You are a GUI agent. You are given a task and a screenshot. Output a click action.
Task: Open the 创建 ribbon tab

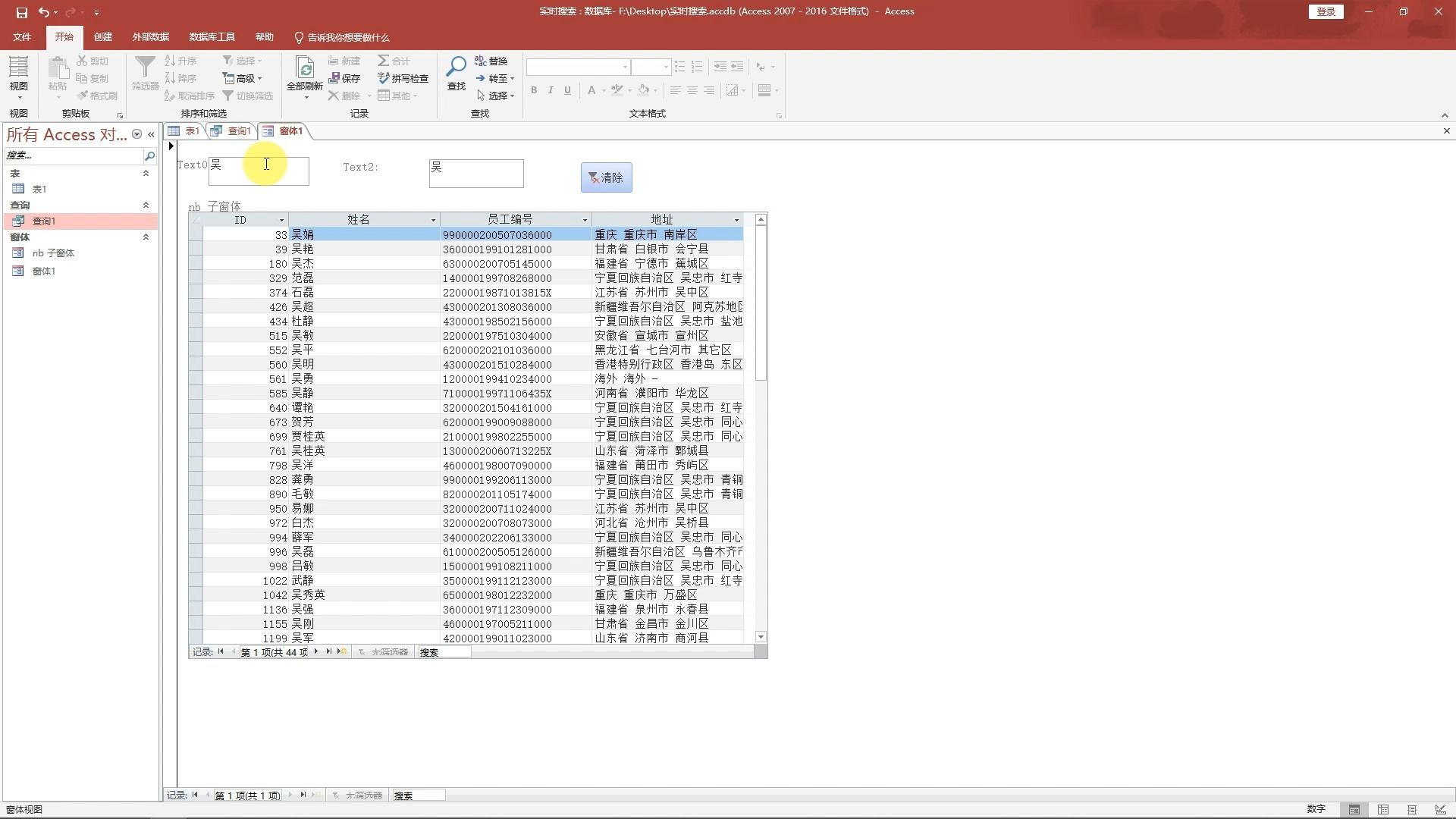point(102,37)
